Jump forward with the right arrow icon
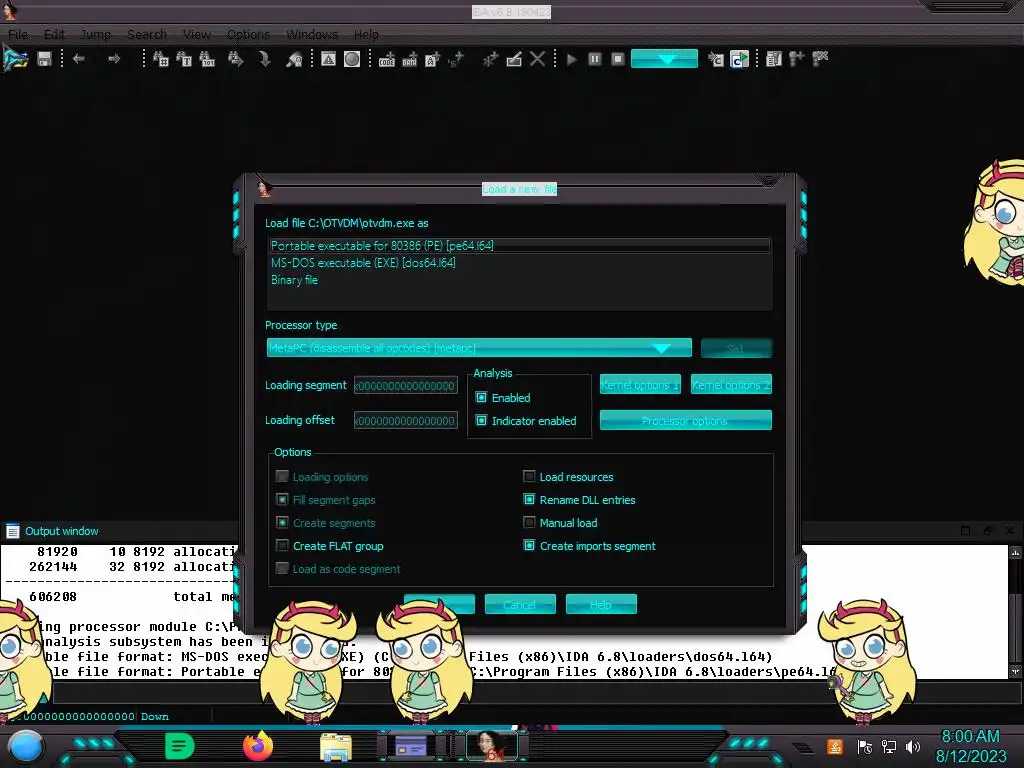Screen dimensions: 1024x768 pos(114,59)
